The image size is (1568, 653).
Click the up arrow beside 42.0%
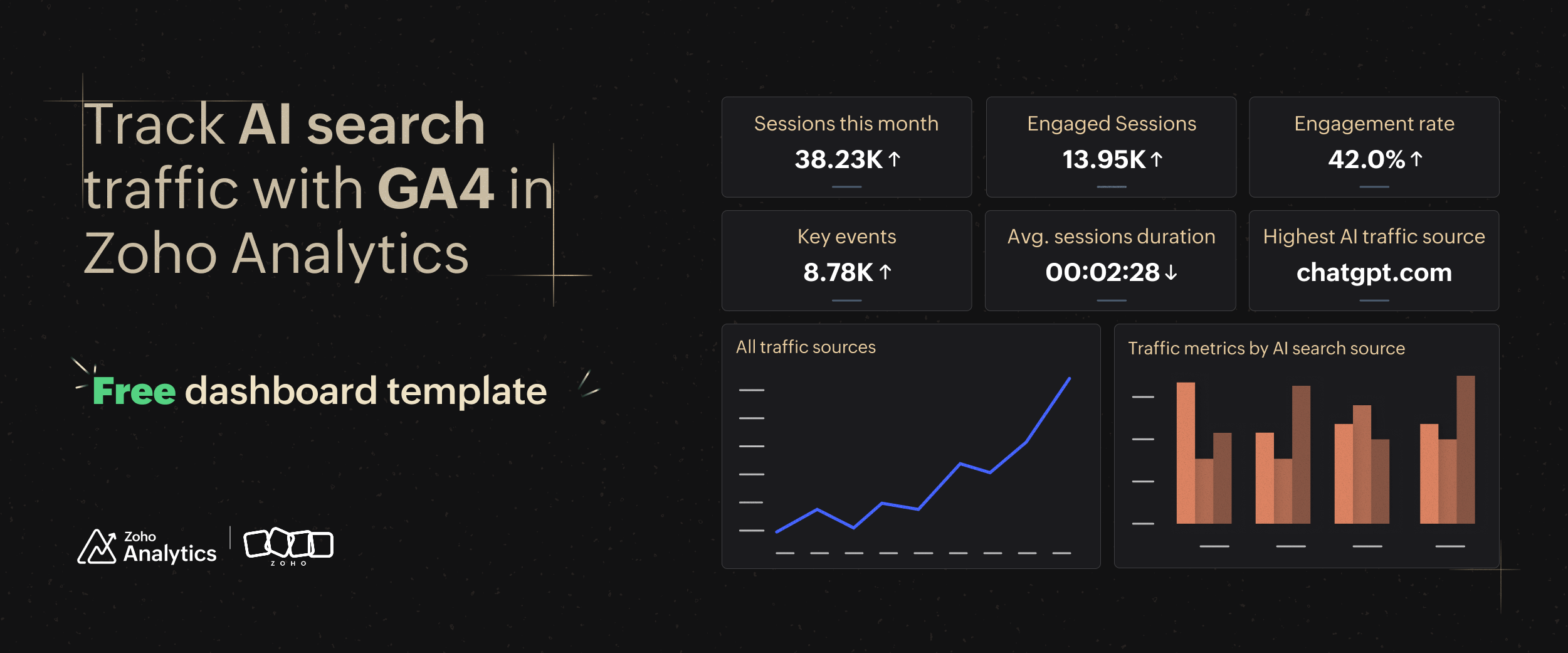(x=1416, y=159)
